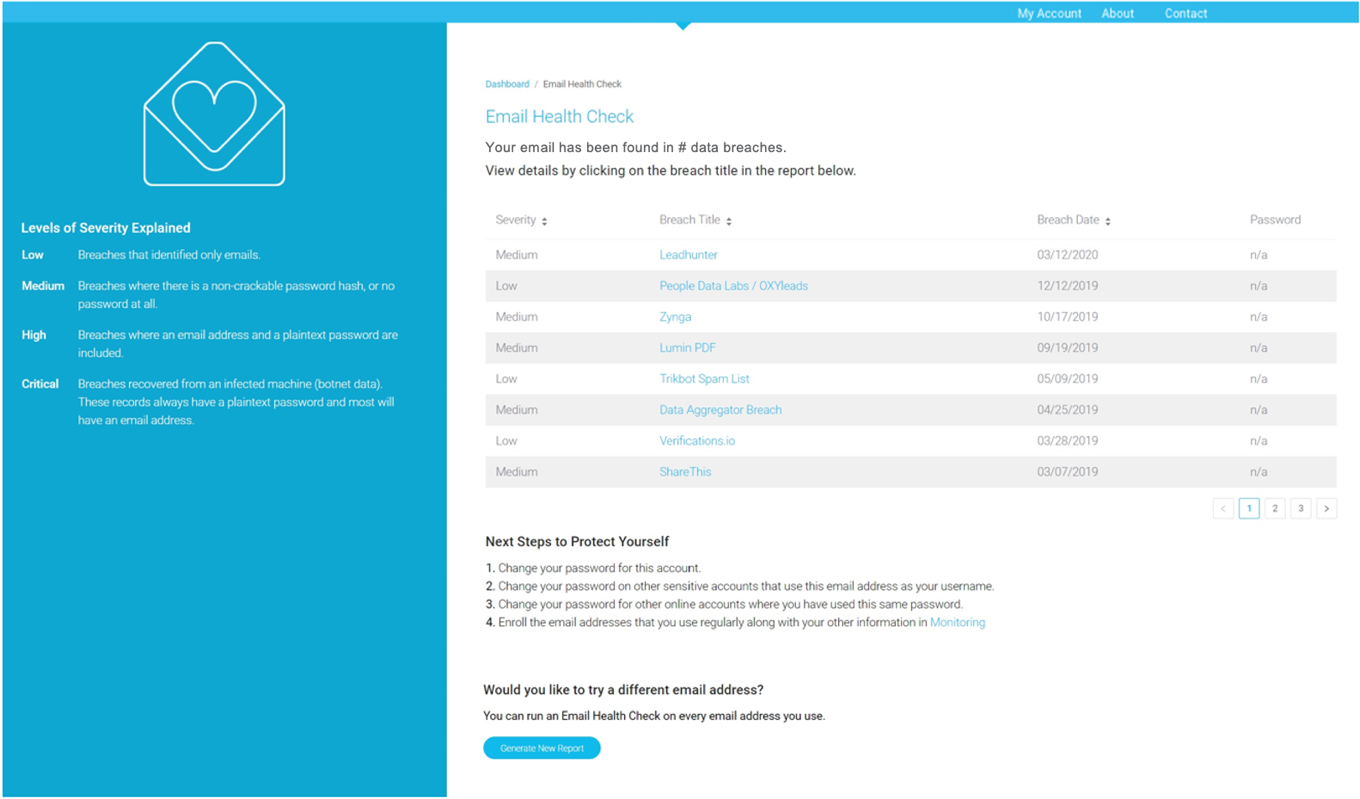Screen dimensions: 1360x799
Task: Open People Data Labs / OXYleads breach
Action: coord(733,286)
